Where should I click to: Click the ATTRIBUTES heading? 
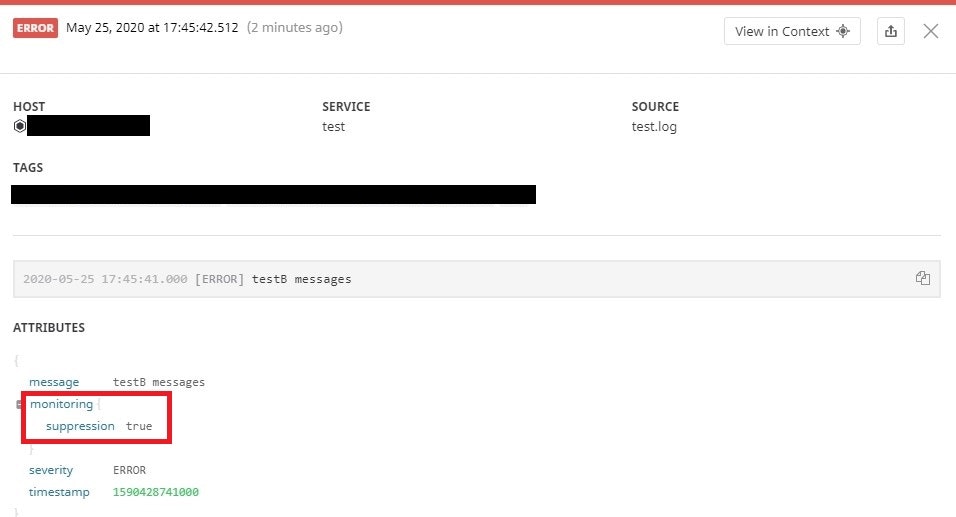49,327
